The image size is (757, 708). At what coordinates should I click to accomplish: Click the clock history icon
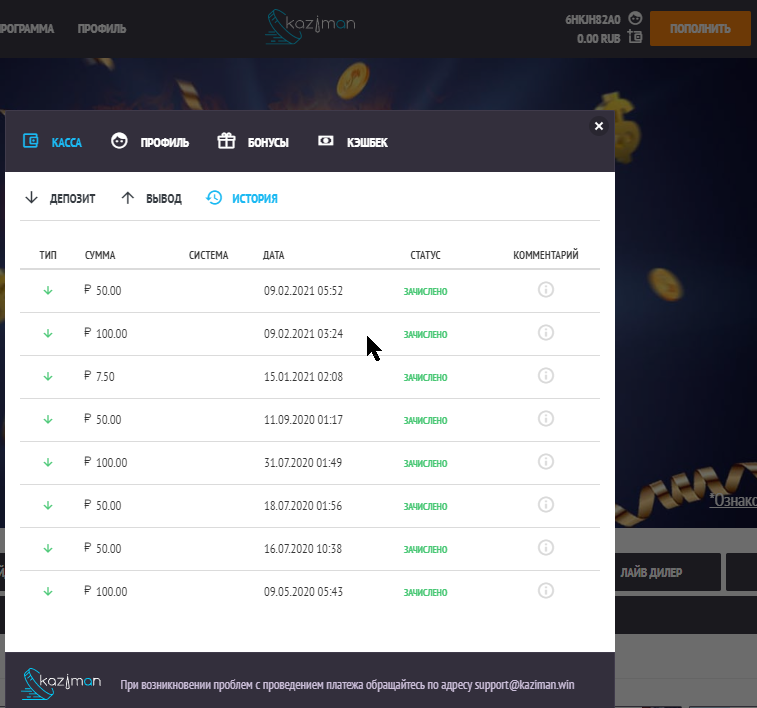(x=214, y=197)
